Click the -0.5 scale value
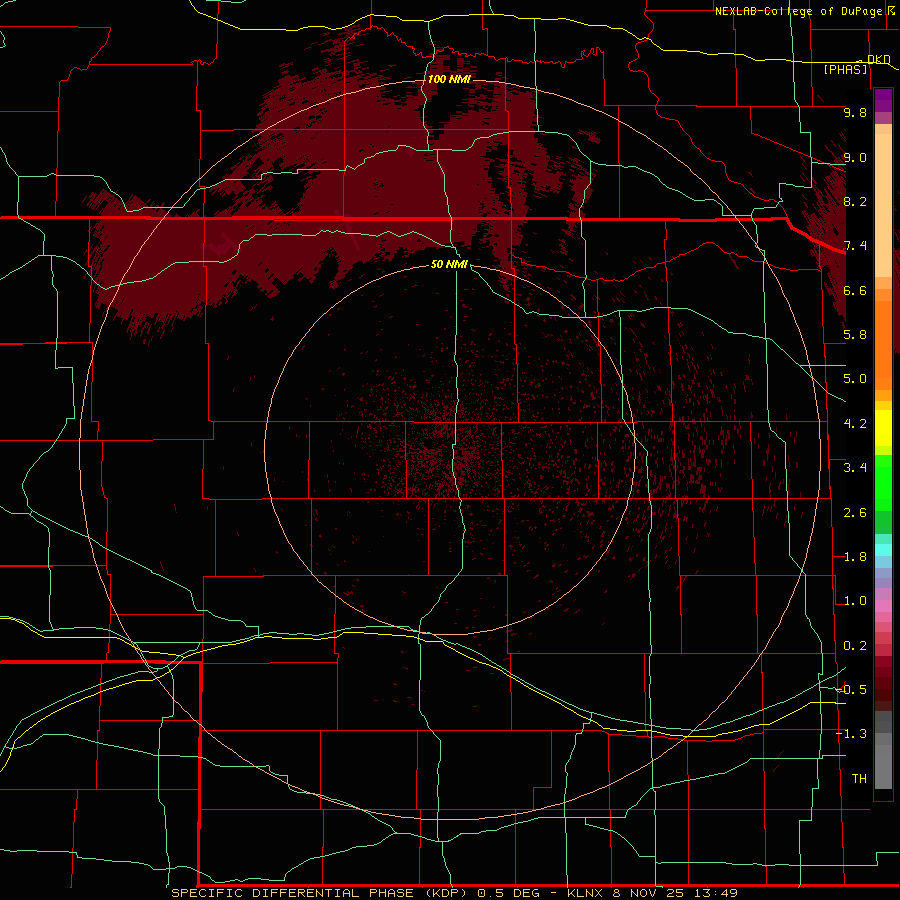The height and width of the screenshot is (900, 900). click(x=851, y=690)
